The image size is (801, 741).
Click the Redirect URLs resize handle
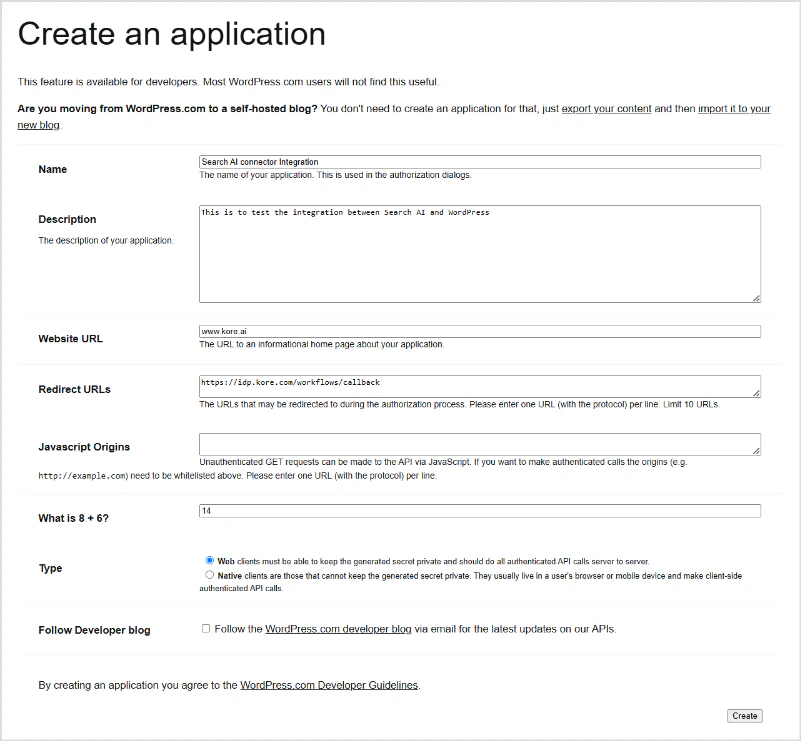(x=757, y=394)
